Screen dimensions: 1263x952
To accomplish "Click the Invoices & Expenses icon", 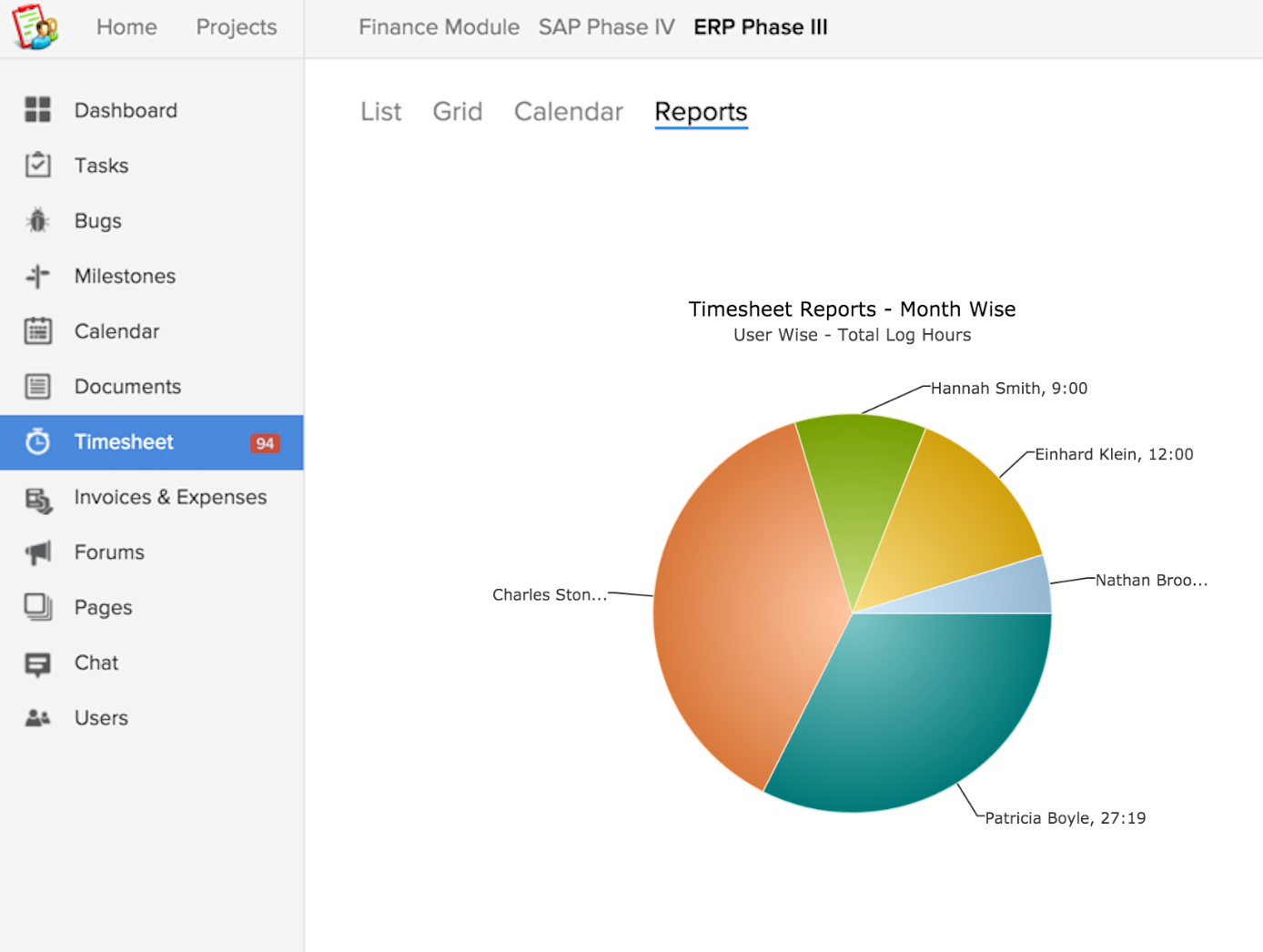I will pyautogui.click(x=38, y=499).
